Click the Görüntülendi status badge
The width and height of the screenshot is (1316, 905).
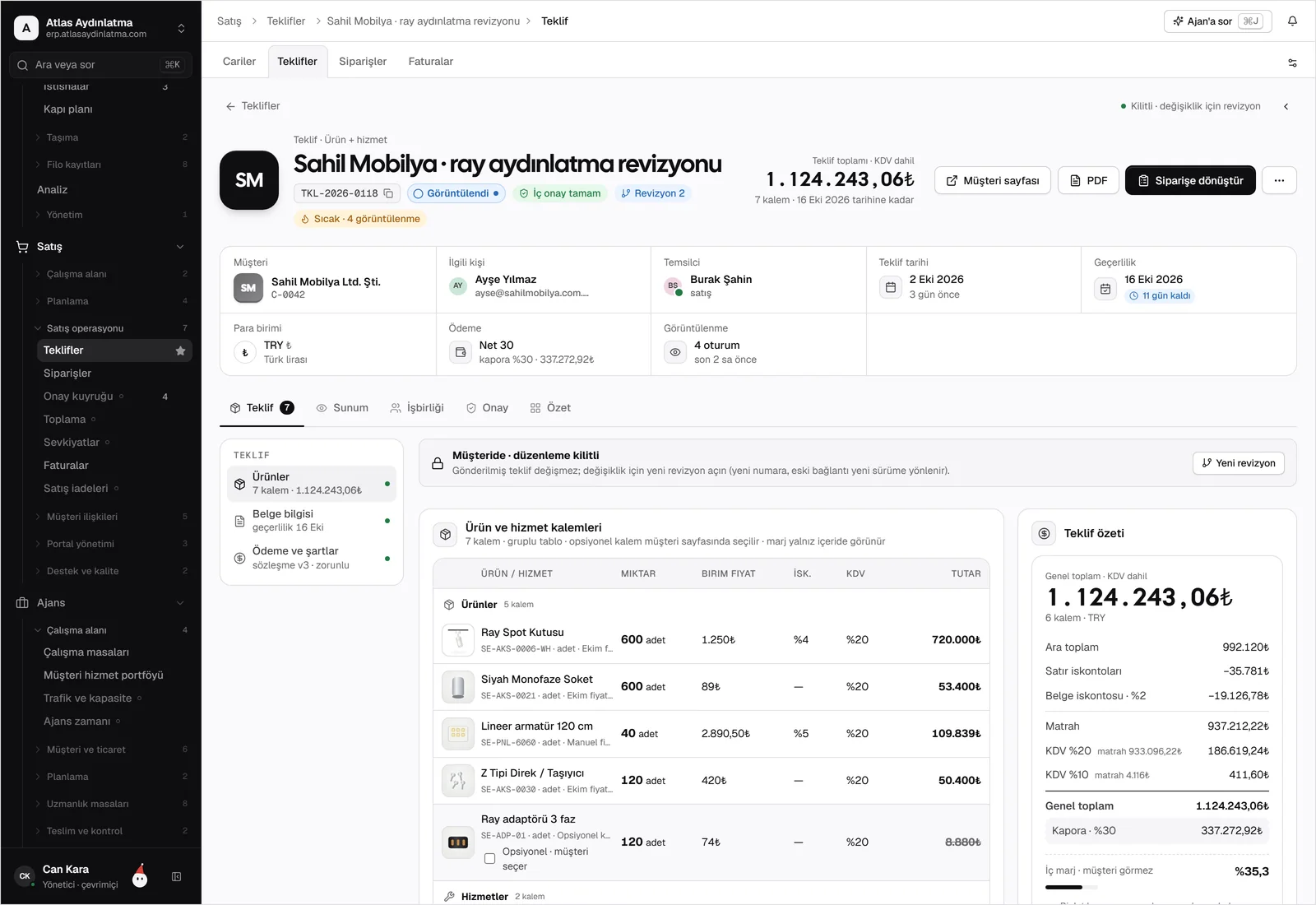pos(456,193)
